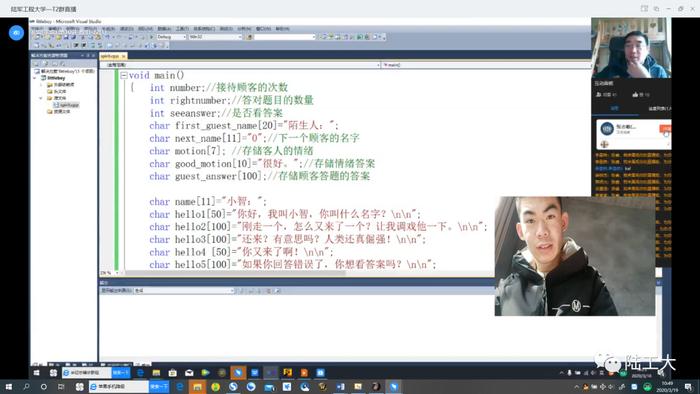Close the cpp editor tab
This screenshot has height=394, width=700.
click(x=124, y=56)
